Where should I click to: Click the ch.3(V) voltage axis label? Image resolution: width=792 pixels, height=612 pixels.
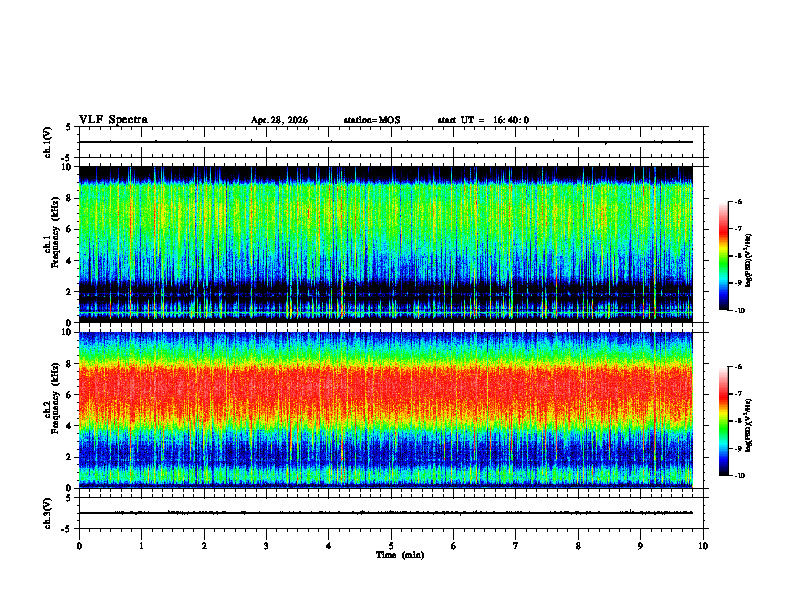coord(48,513)
